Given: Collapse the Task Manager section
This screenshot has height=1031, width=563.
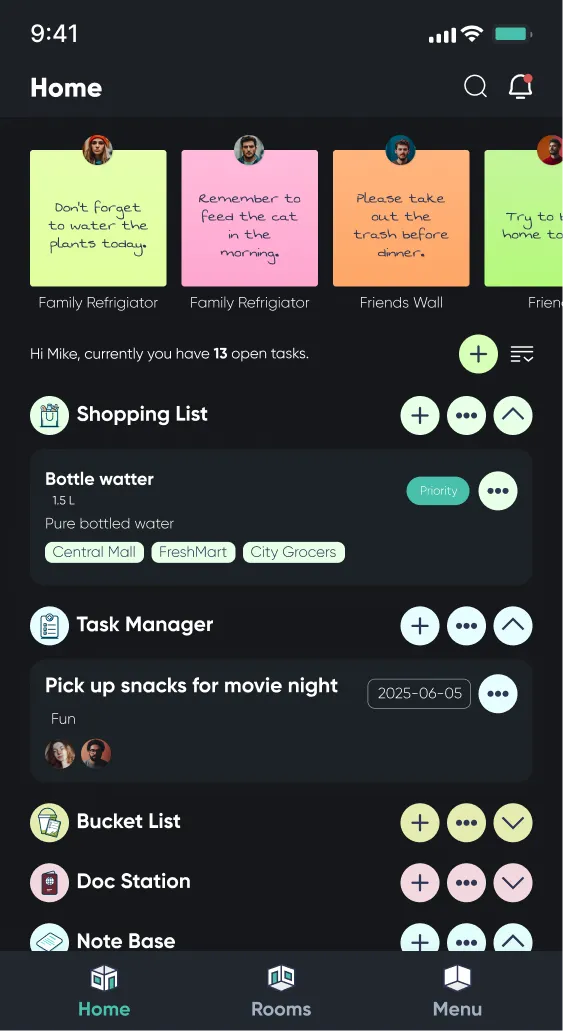Looking at the screenshot, I should (x=513, y=625).
